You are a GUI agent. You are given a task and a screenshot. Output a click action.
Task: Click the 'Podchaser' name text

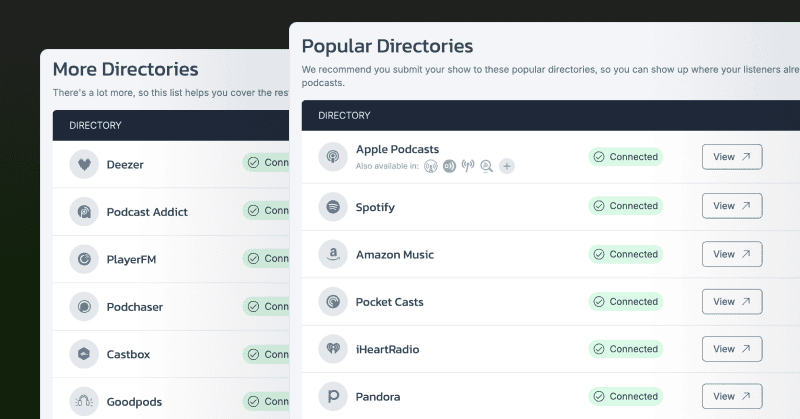(135, 307)
